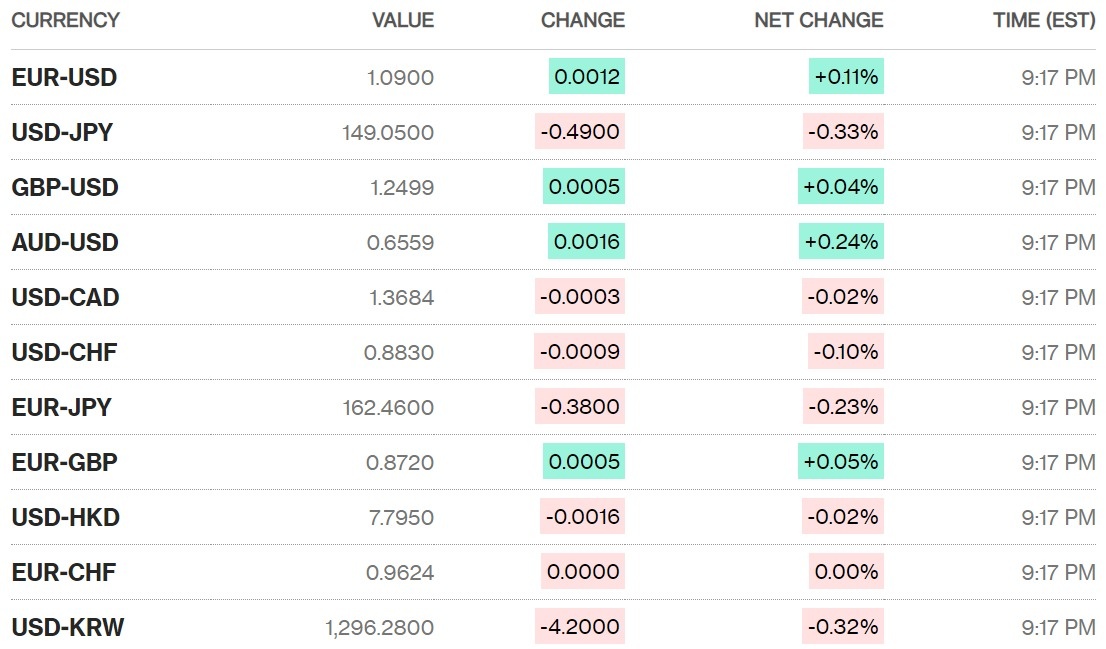Click the red -4.2000 change badge
The image size is (1106, 649).
pos(580,627)
